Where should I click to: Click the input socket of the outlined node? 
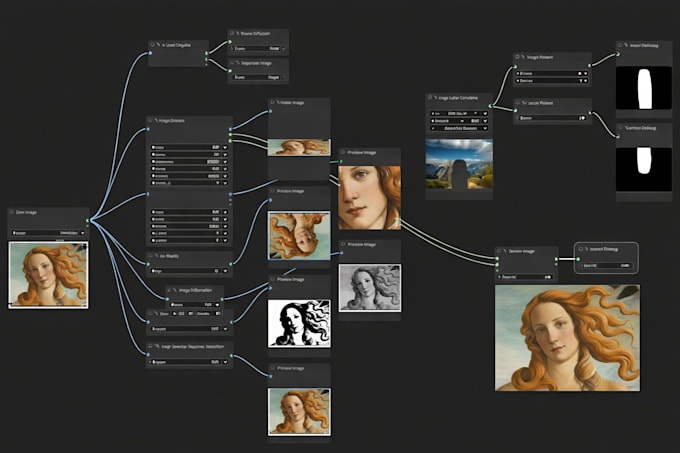[x=578, y=259]
